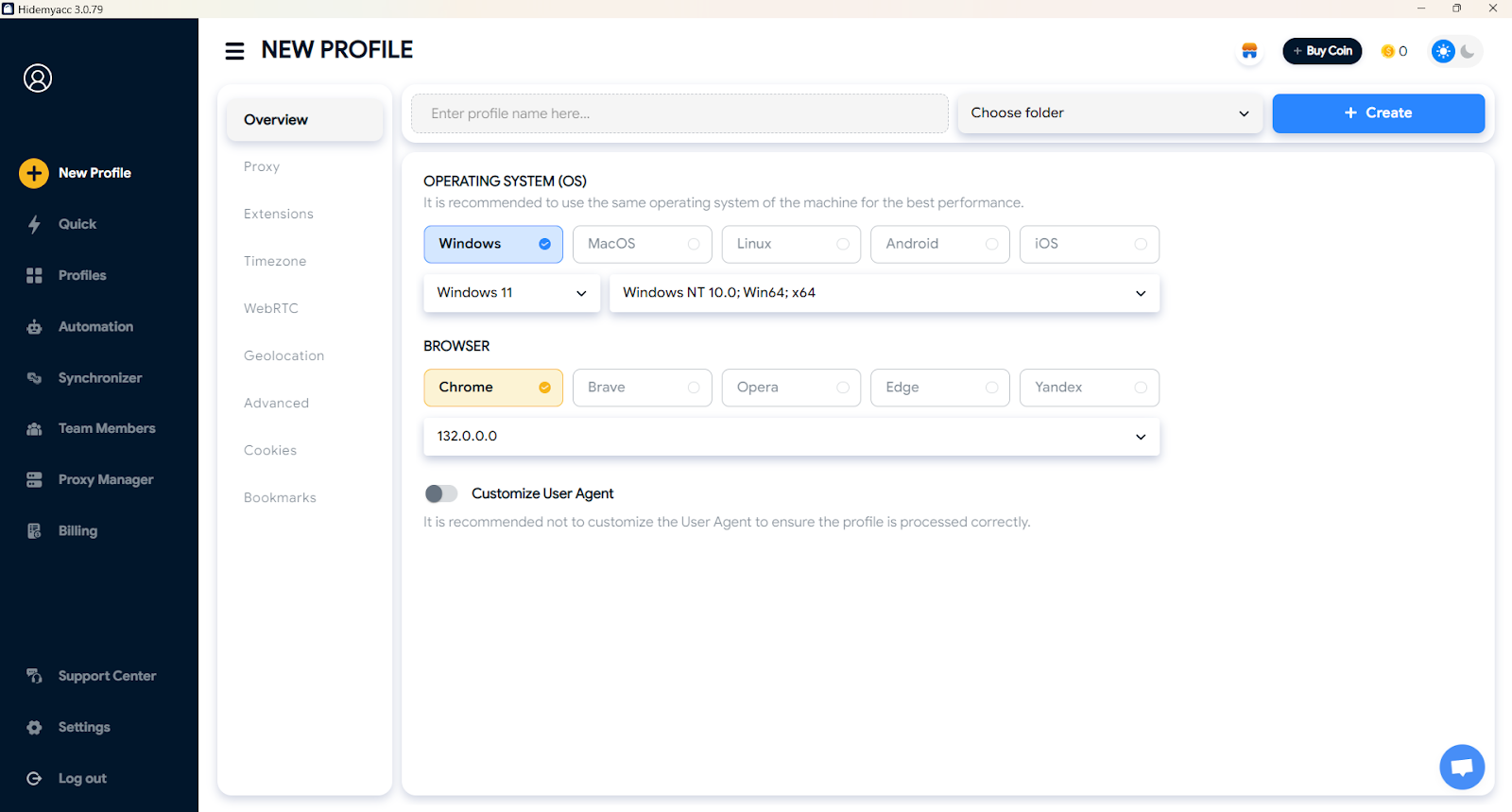Select Windows operating system option
This screenshot has width=1512, height=812.
493,244
